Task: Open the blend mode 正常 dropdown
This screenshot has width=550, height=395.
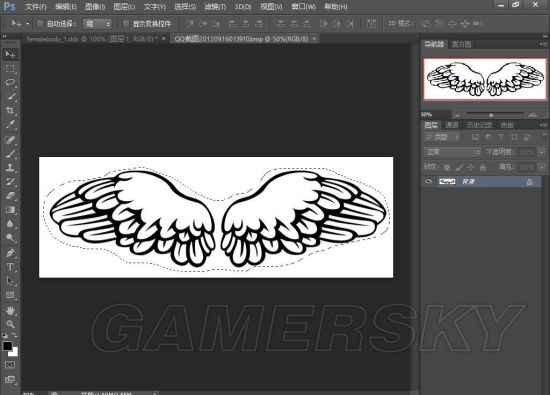Action: coord(452,152)
